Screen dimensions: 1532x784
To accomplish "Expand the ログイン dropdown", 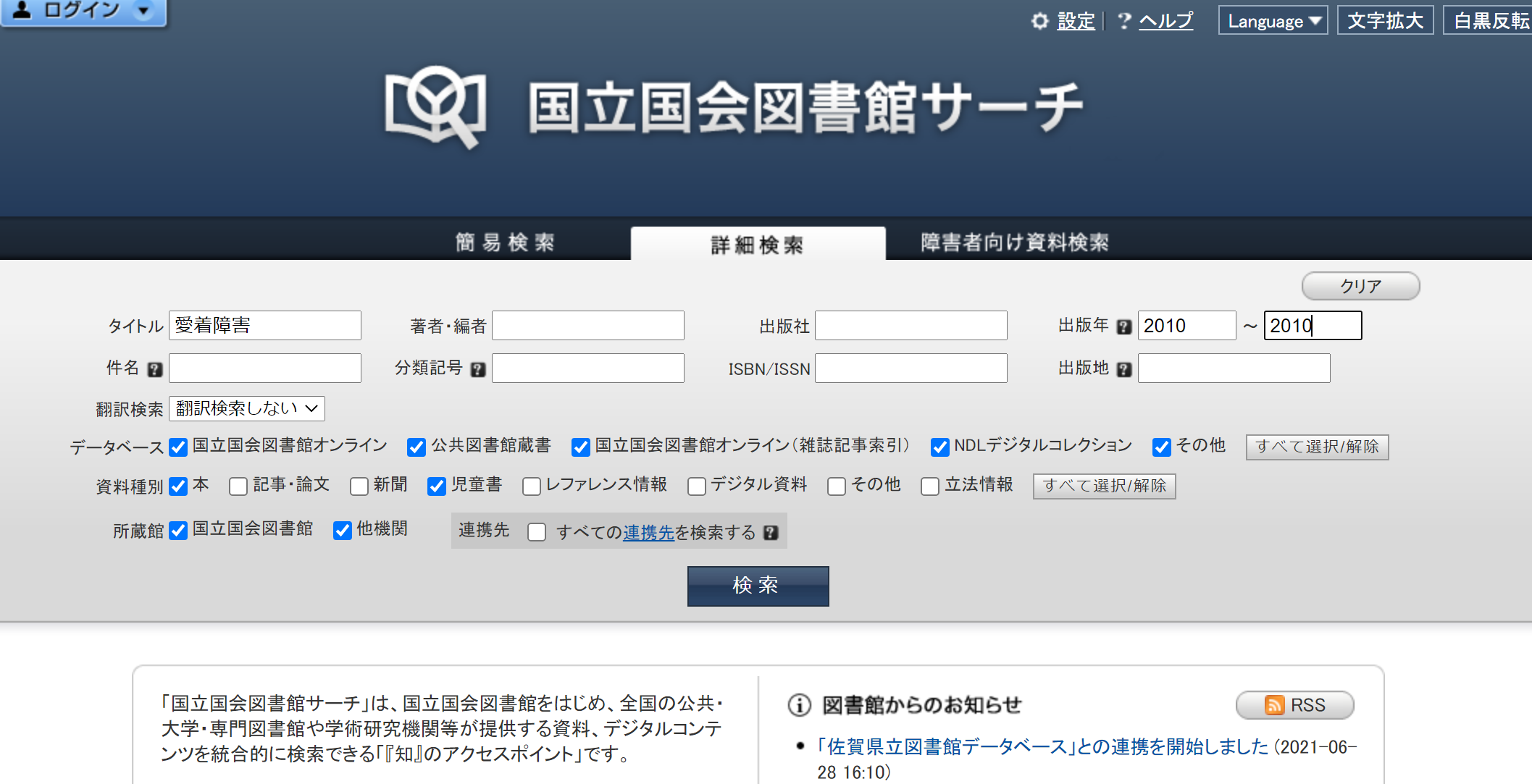I will pos(145,10).
